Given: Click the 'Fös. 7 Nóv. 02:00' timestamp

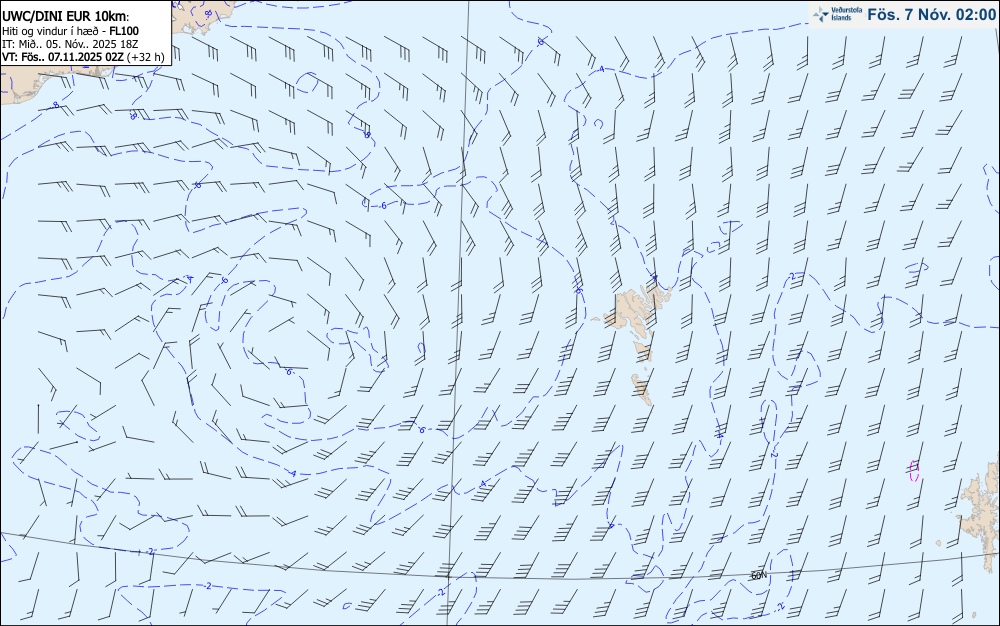Looking at the screenshot, I should click(x=932, y=15).
